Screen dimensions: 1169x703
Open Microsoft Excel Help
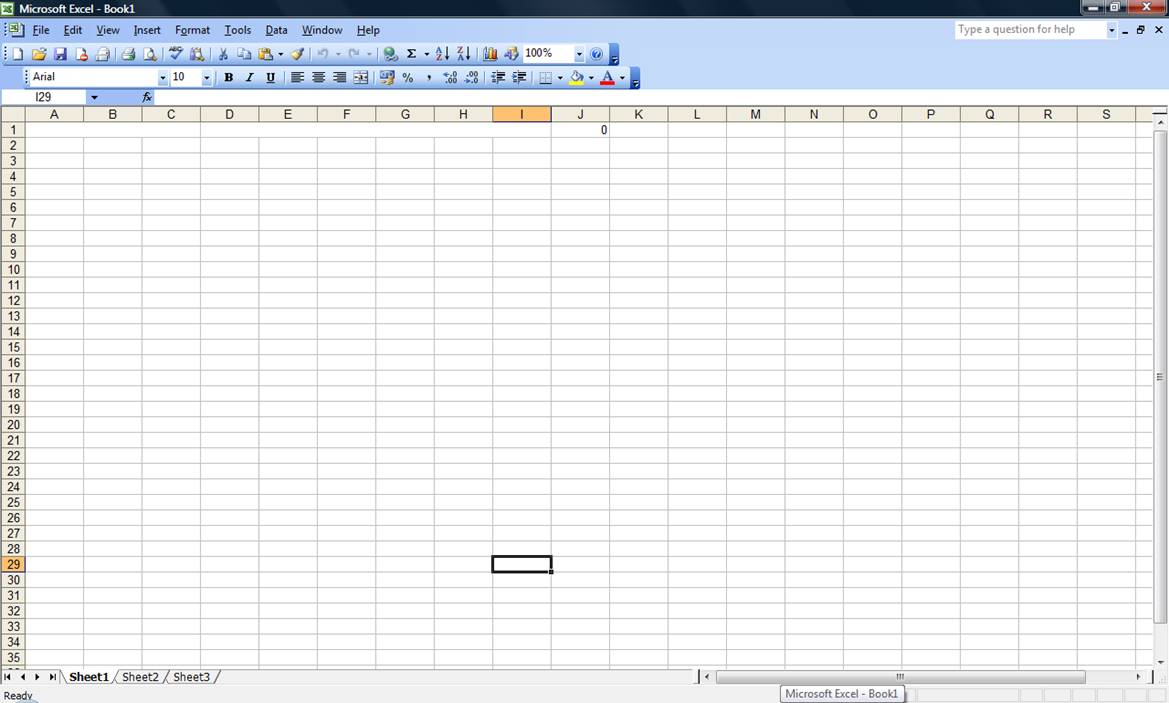point(596,54)
